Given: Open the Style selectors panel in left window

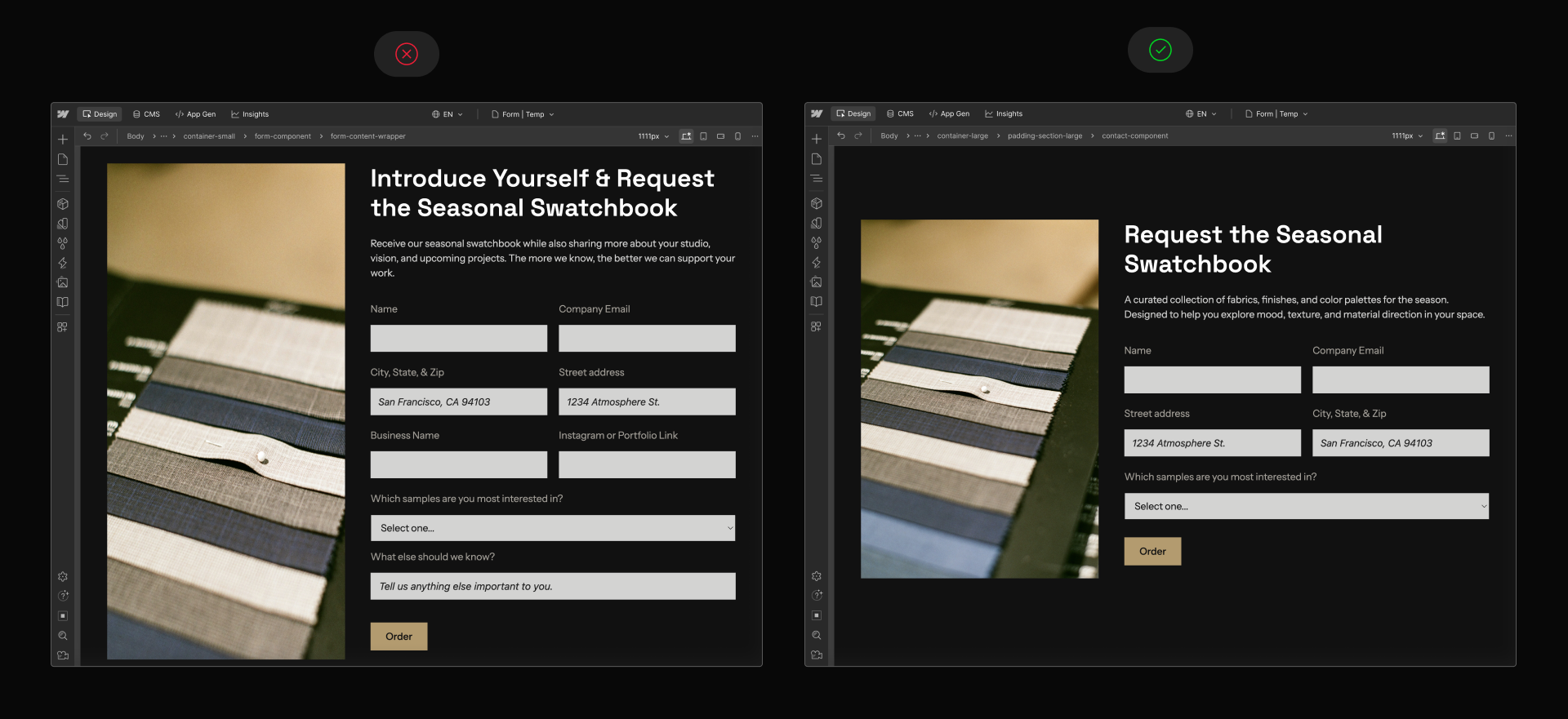Looking at the screenshot, I should 63,224.
